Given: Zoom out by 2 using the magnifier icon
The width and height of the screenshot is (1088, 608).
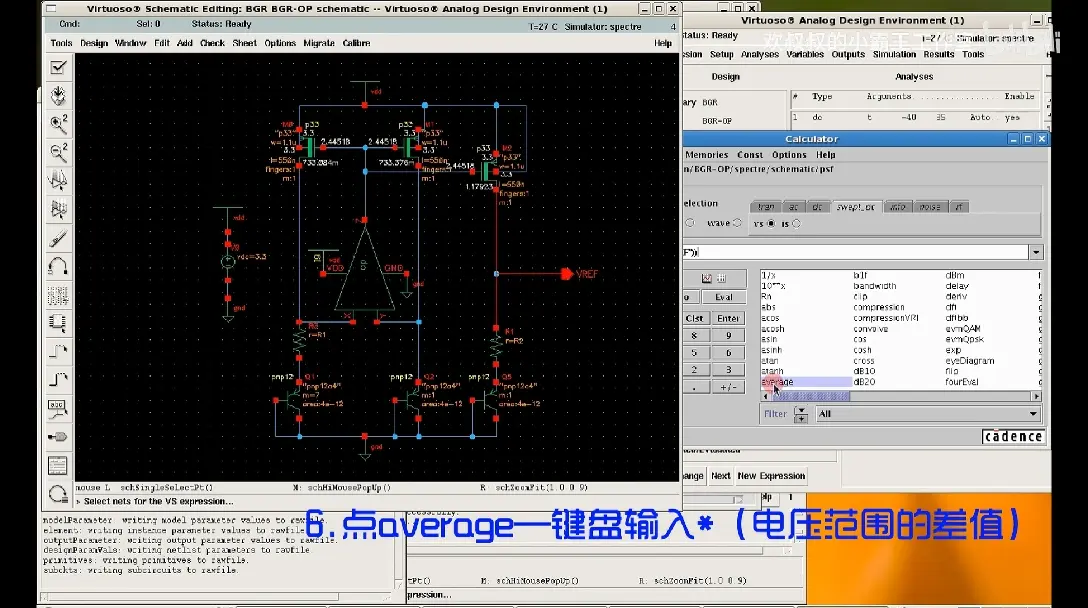Looking at the screenshot, I should [x=58, y=152].
